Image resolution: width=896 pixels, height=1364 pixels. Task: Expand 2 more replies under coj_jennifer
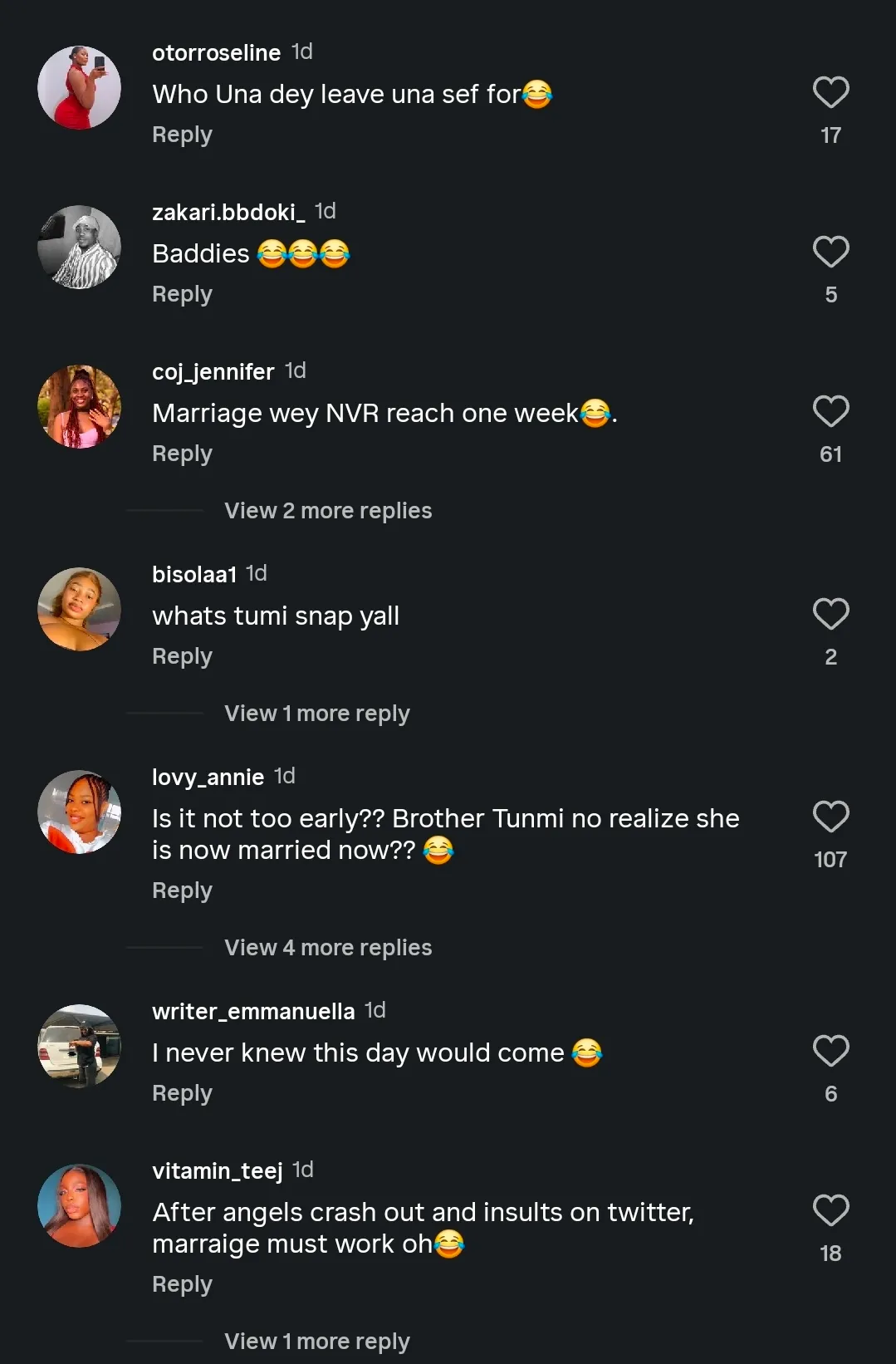(x=328, y=511)
